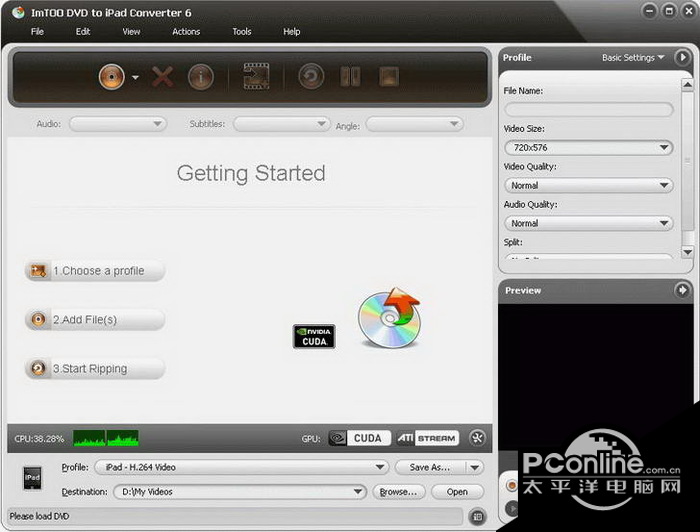This screenshot has width=700, height=532.
Task: Toggle the ATI Stream button
Action: [428, 438]
